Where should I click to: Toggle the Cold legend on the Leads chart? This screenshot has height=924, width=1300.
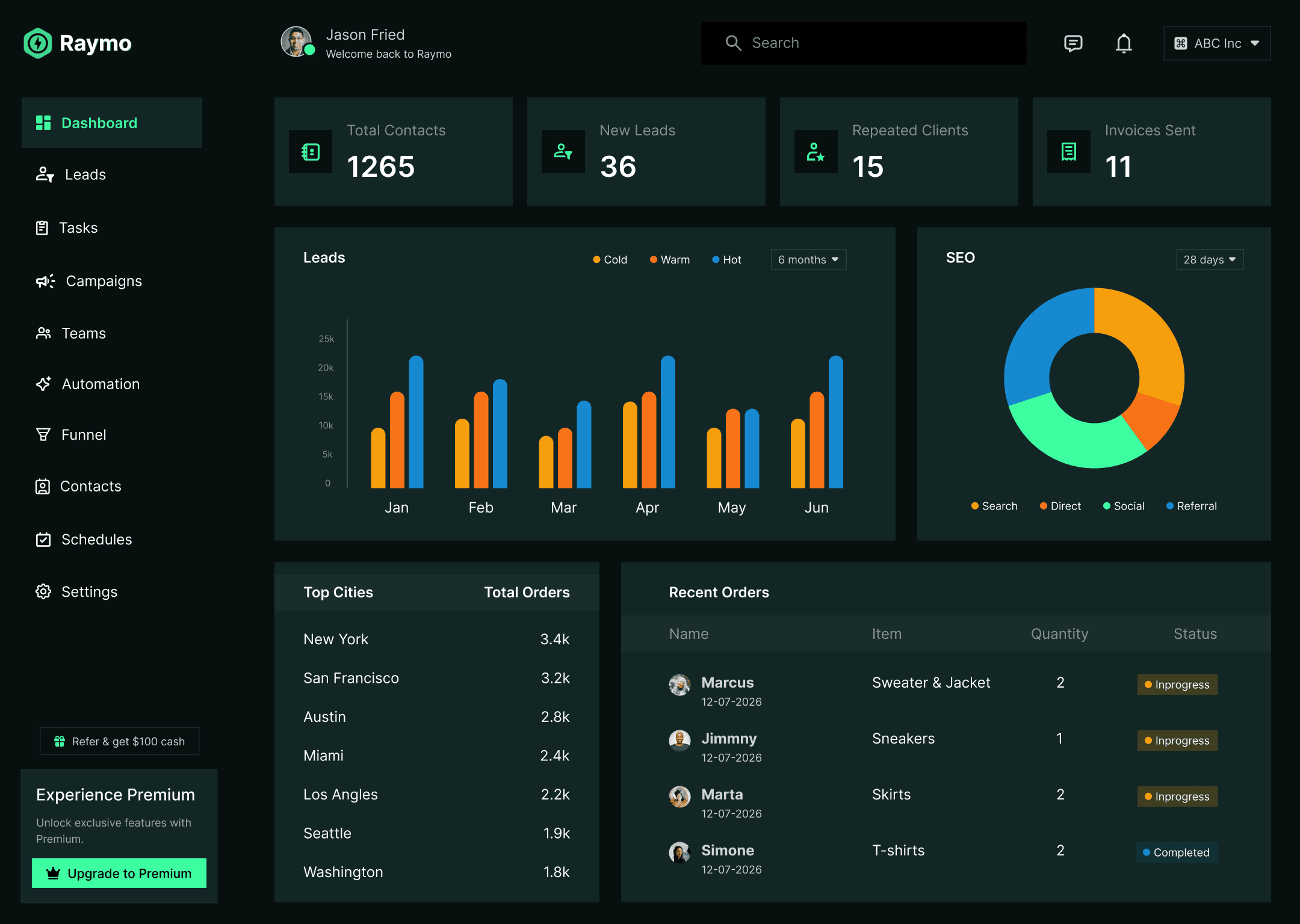click(610, 259)
